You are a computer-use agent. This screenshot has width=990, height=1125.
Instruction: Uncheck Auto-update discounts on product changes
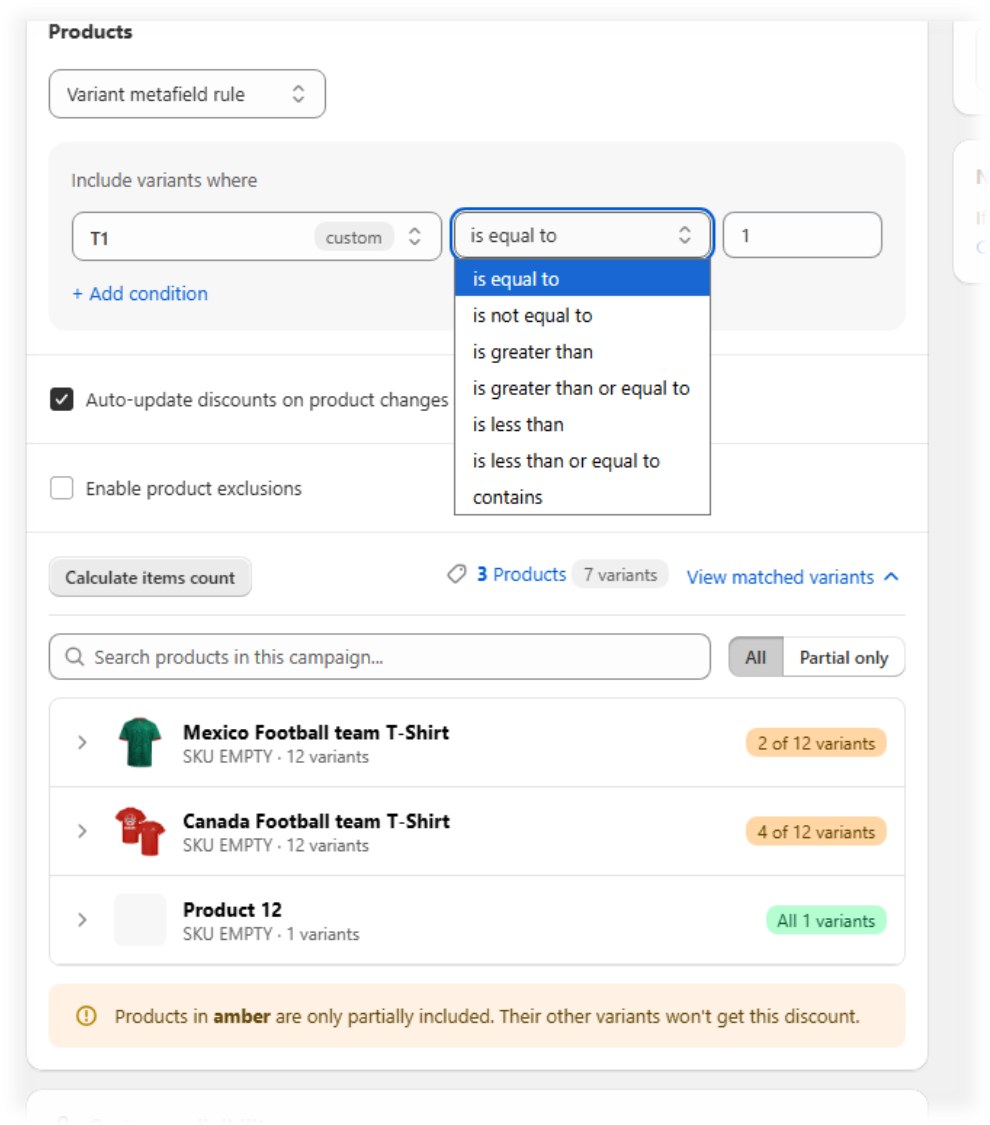62,399
